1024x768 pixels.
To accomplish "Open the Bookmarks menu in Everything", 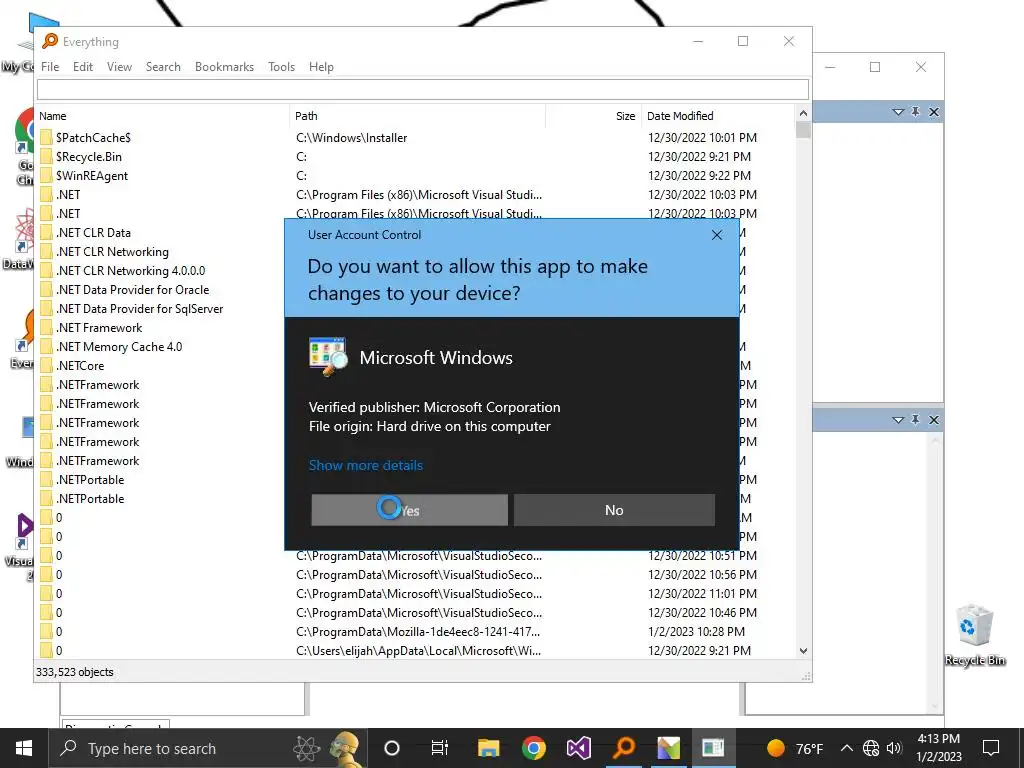I will 224,67.
